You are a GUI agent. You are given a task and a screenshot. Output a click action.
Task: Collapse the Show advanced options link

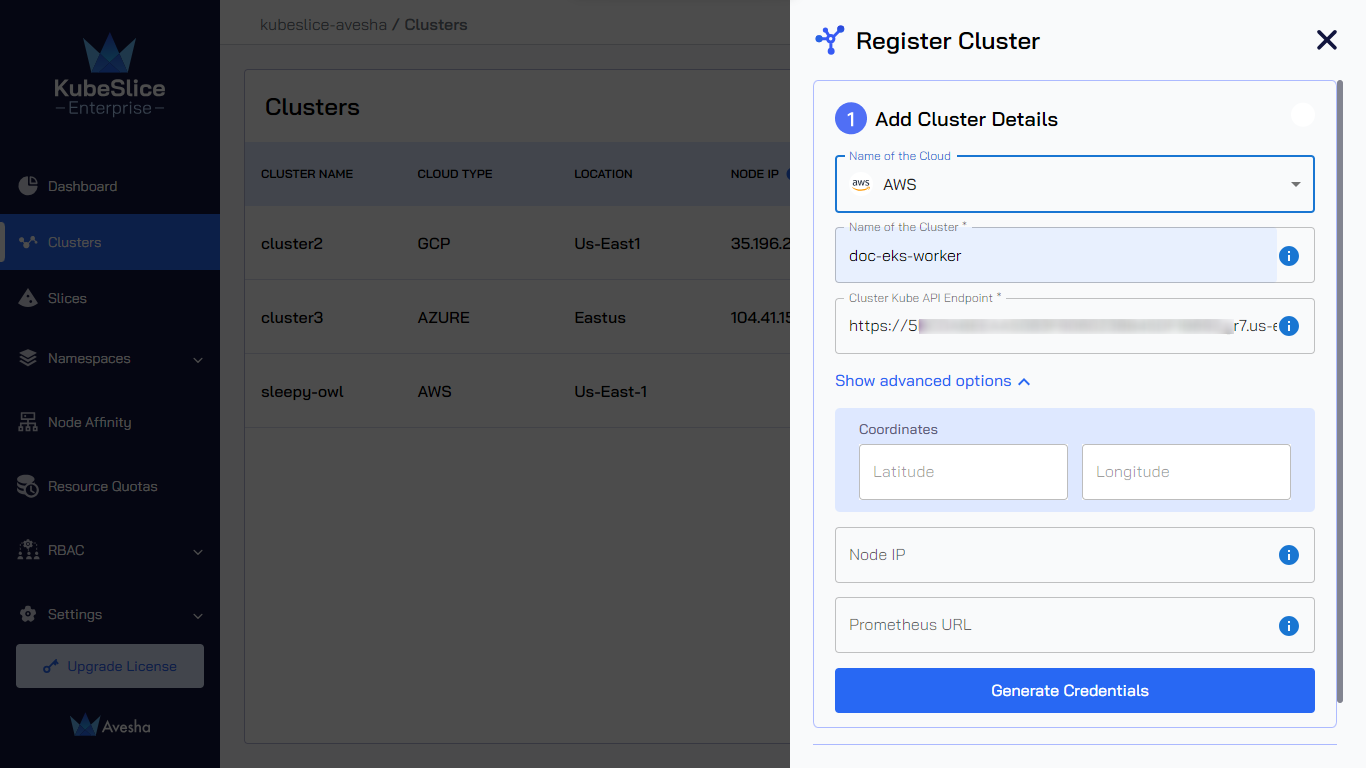pyautogui.click(x=933, y=381)
